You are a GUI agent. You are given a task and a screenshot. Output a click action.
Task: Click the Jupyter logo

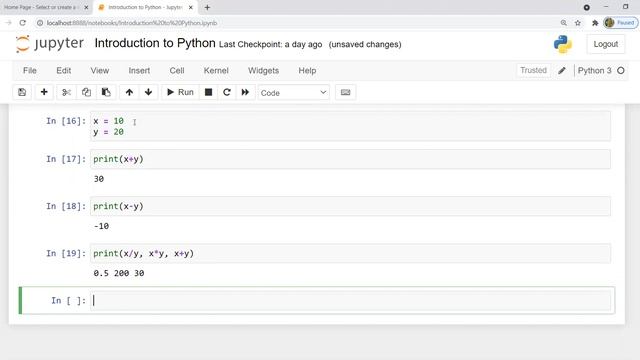49,44
